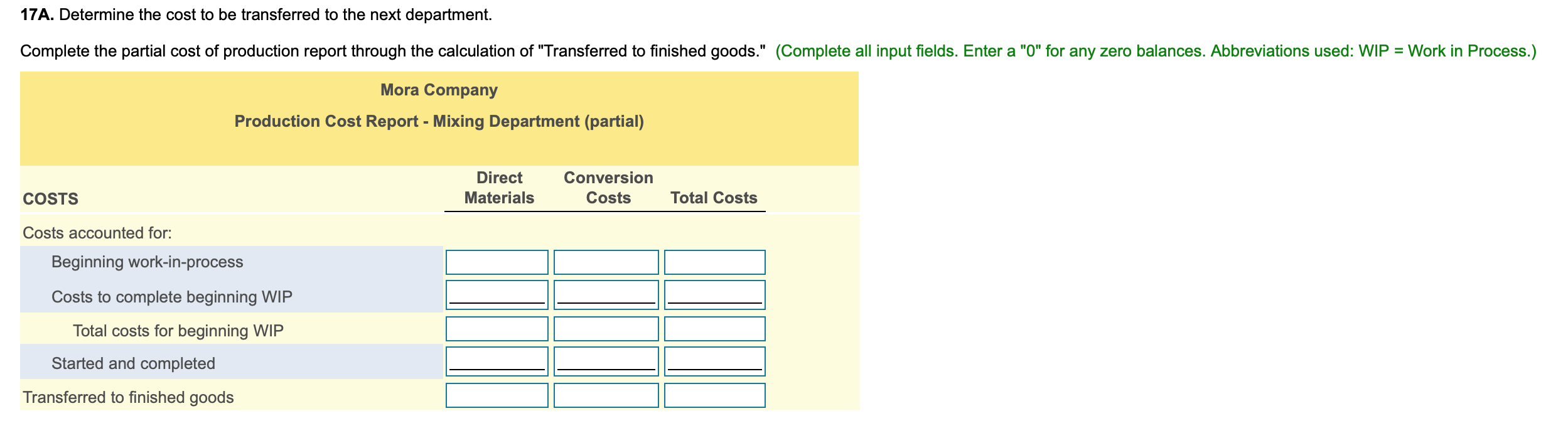Viewport: 1568px width, 433px height.
Task: Click the COSTS section header label
Action: tap(50, 198)
